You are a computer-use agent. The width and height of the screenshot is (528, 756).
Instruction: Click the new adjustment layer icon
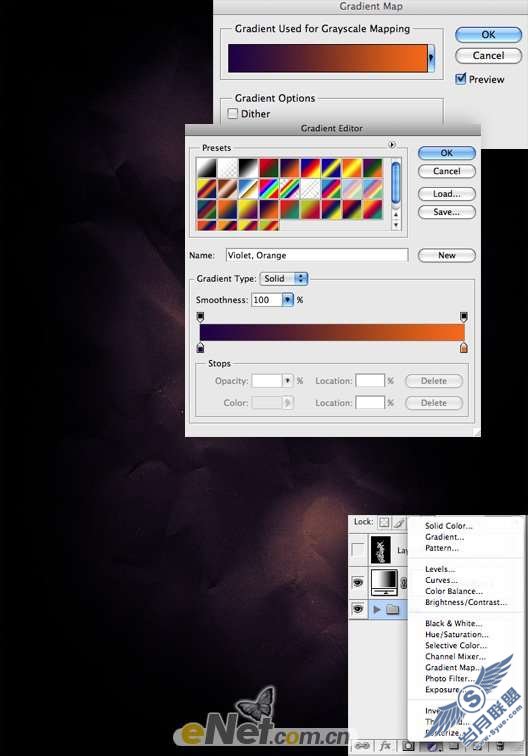click(434, 746)
